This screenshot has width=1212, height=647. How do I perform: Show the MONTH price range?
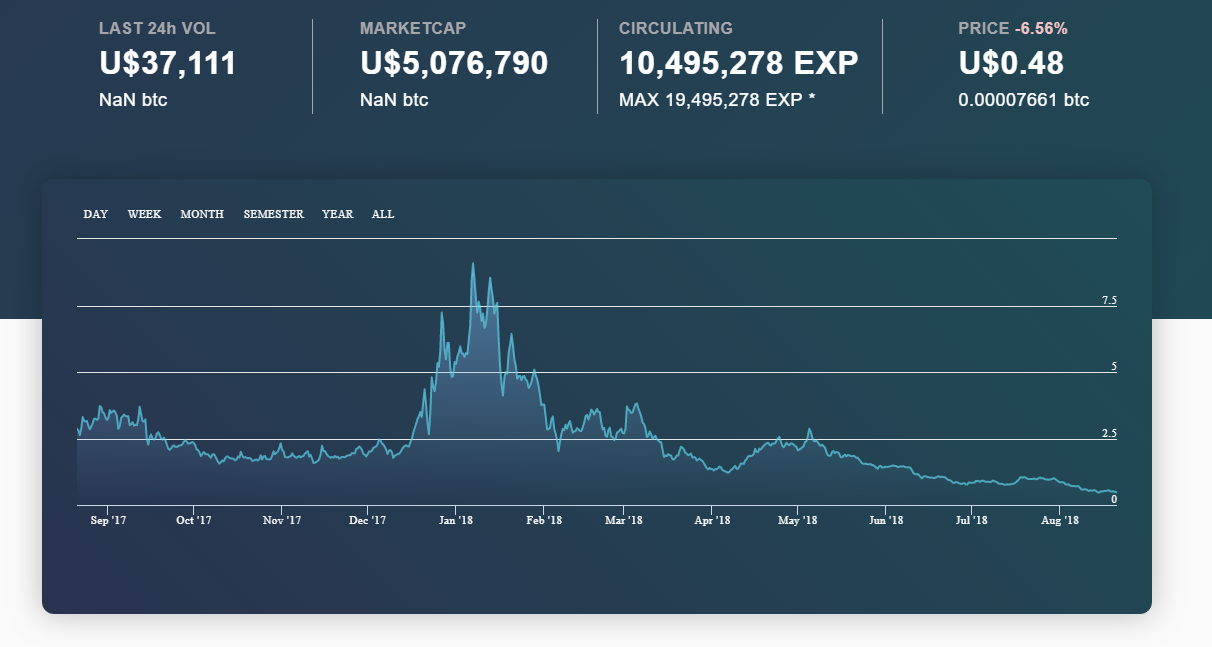202,214
